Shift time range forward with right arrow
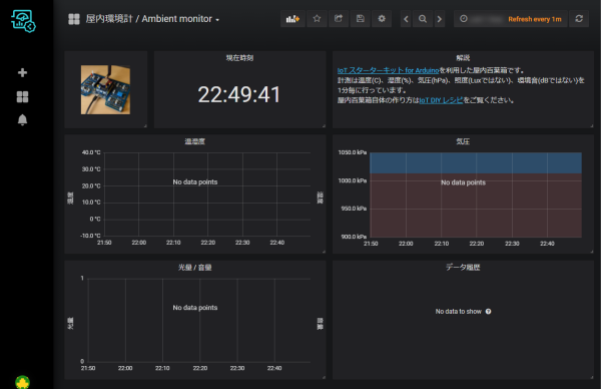 [440, 19]
